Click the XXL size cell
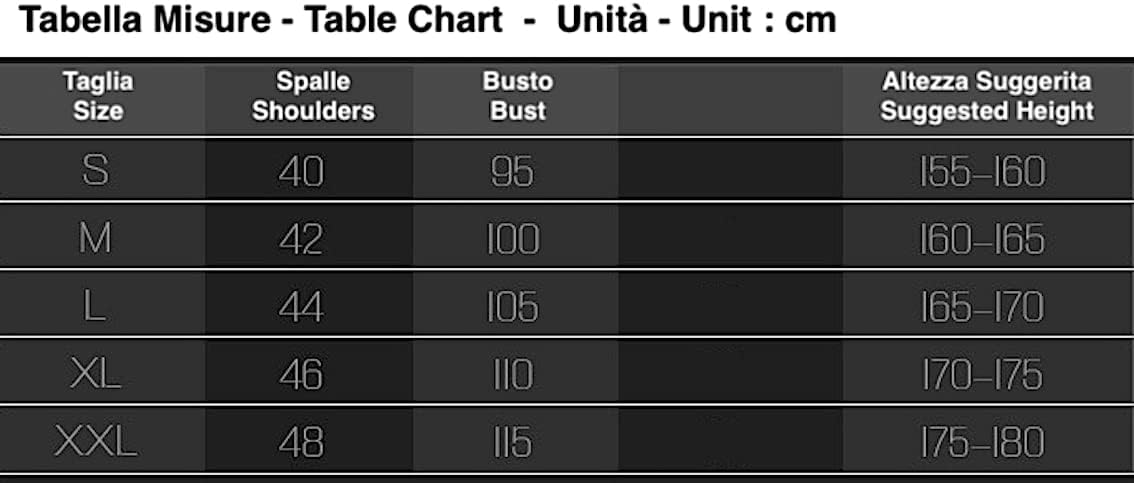 [x=95, y=441]
